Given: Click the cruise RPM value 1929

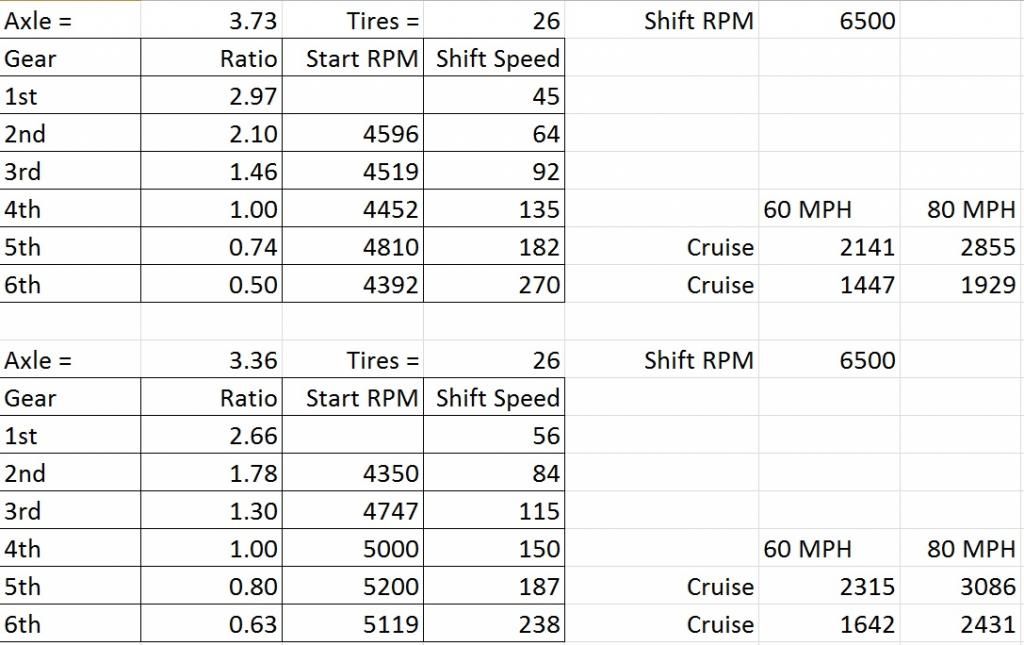Looking at the screenshot, I should pos(987,285).
